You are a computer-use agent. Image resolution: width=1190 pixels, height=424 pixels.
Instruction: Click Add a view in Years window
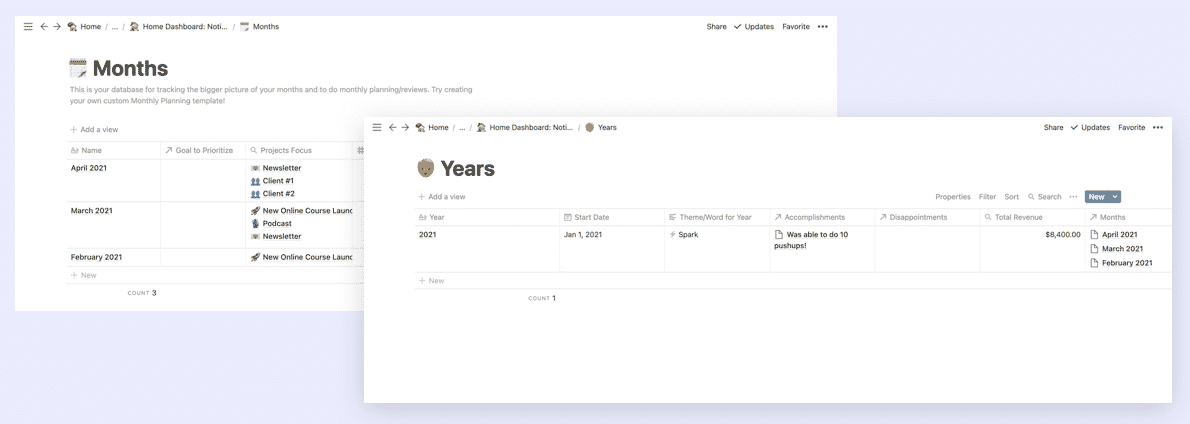[442, 196]
